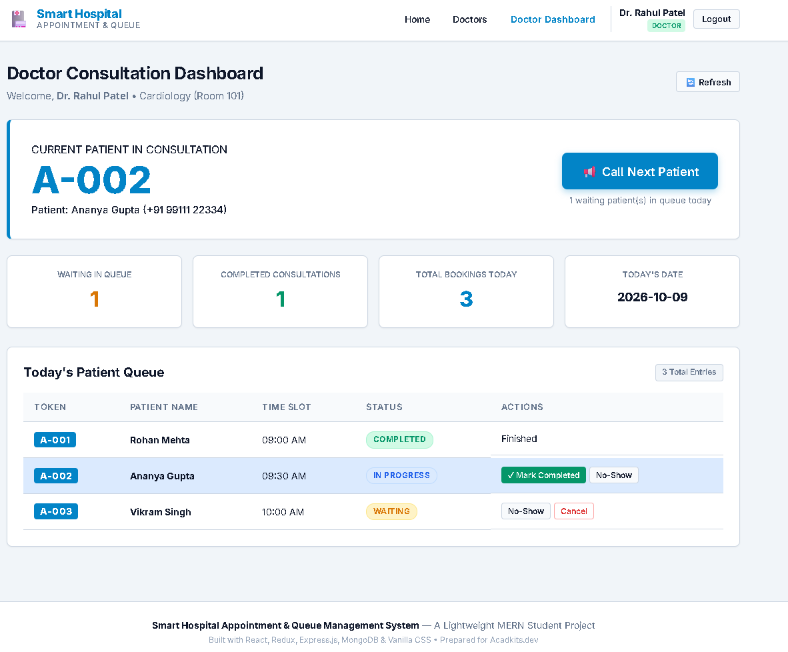Click the Waiting In Queue stat card
788x652 pixels.
[x=94, y=292]
